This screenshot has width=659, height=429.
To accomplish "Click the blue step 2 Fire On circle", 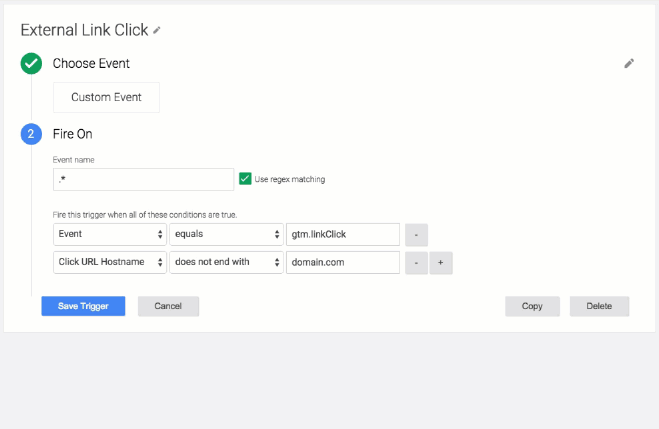I will click(31, 134).
